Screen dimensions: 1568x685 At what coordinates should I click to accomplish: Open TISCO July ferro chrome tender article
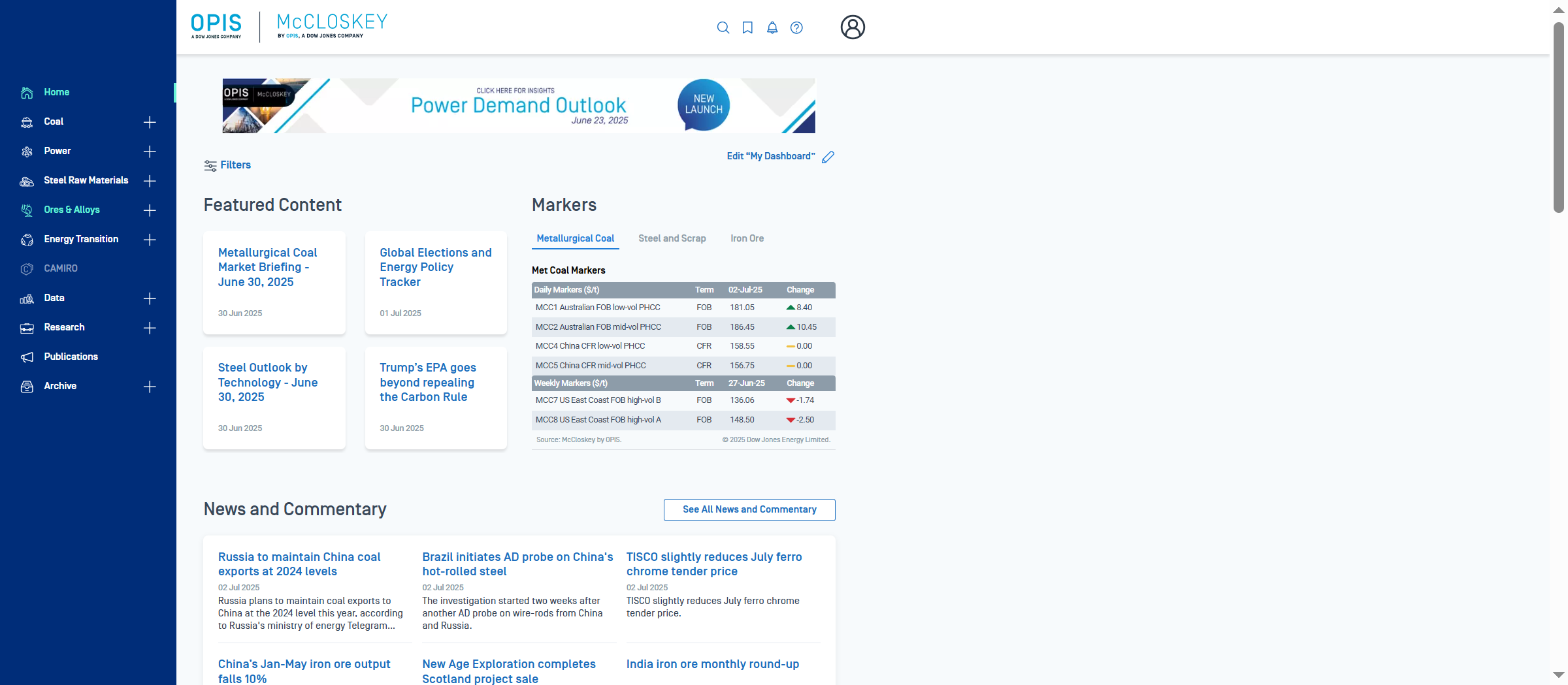click(714, 564)
